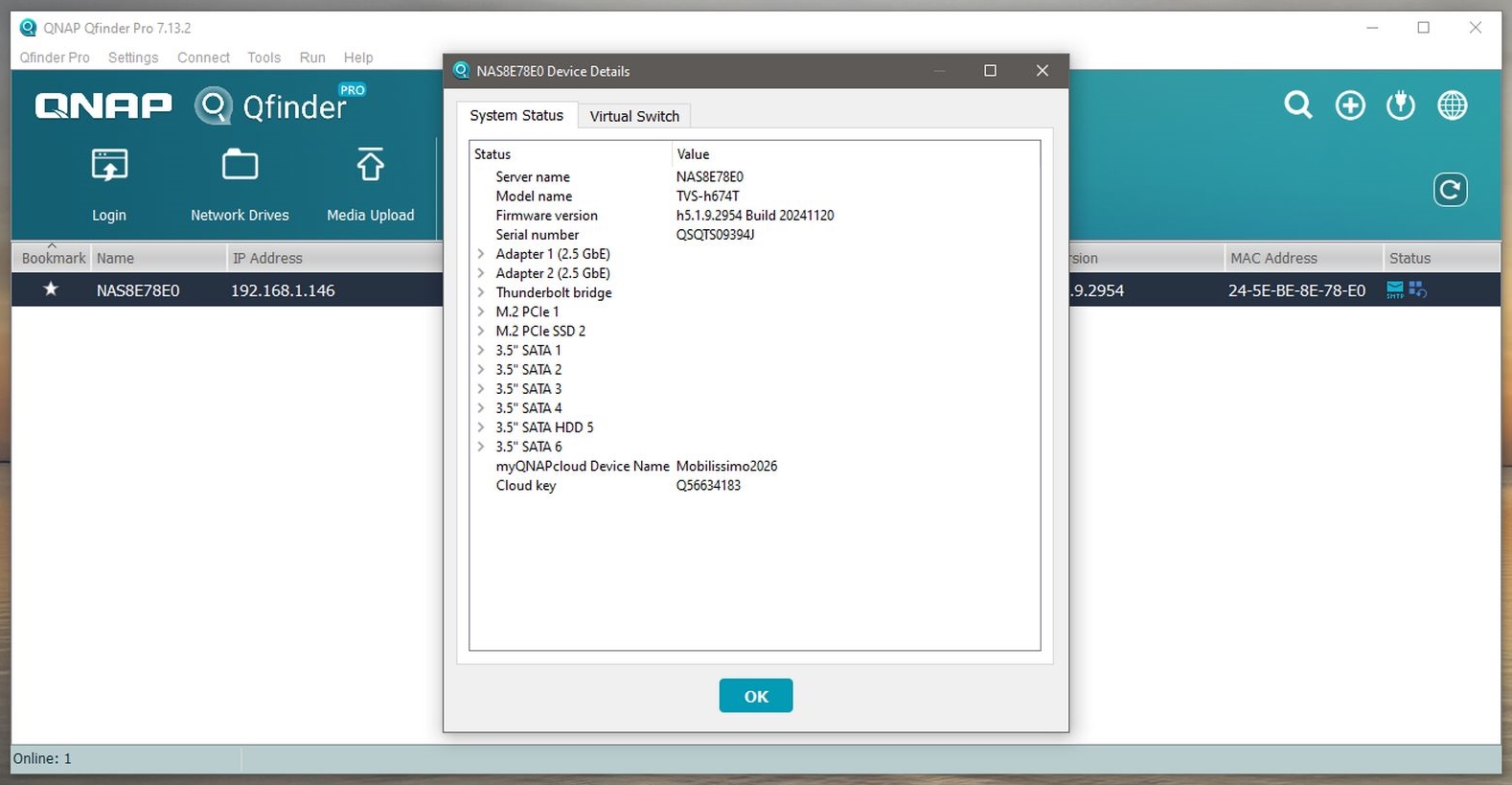Click the plus circle add icon
This screenshot has height=785, width=1512.
[x=1350, y=105]
